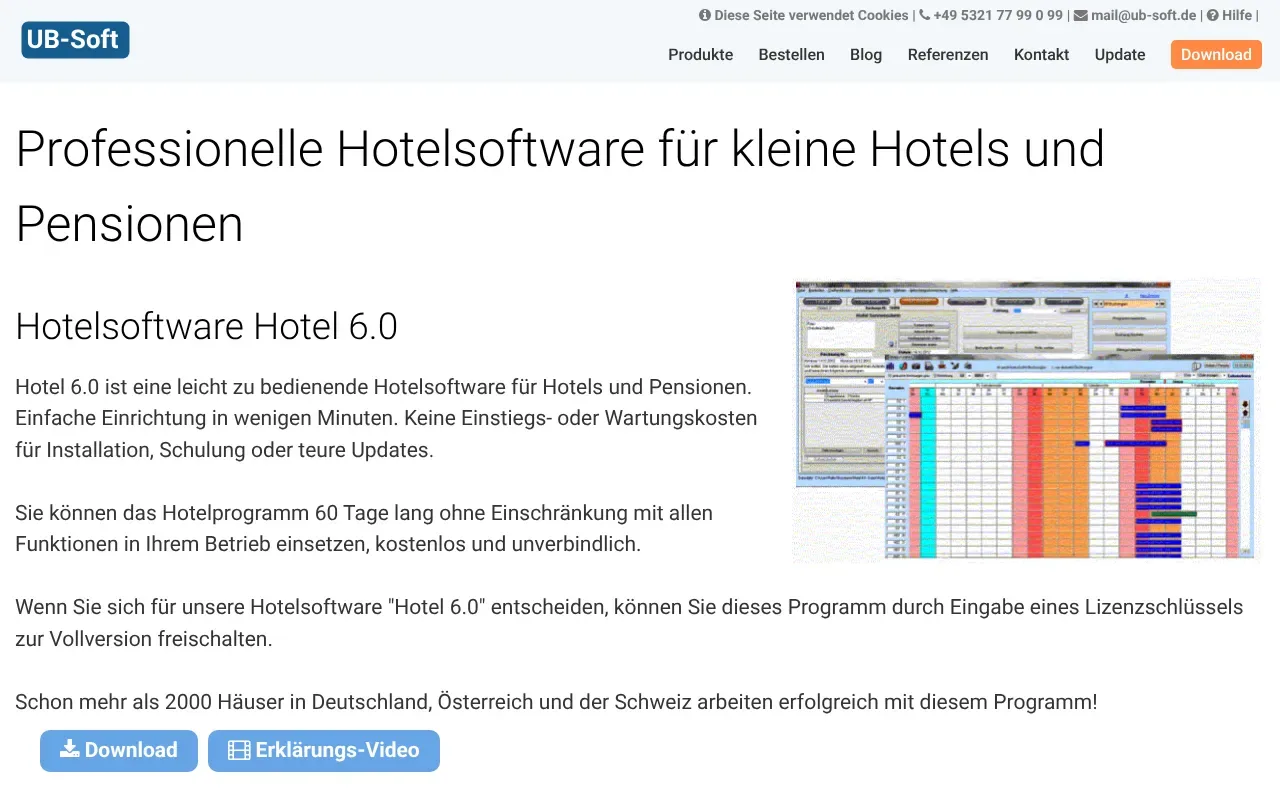Switch to the Blog section
Image resolution: width=1280 pixels, height=800 pixels.
865,55
